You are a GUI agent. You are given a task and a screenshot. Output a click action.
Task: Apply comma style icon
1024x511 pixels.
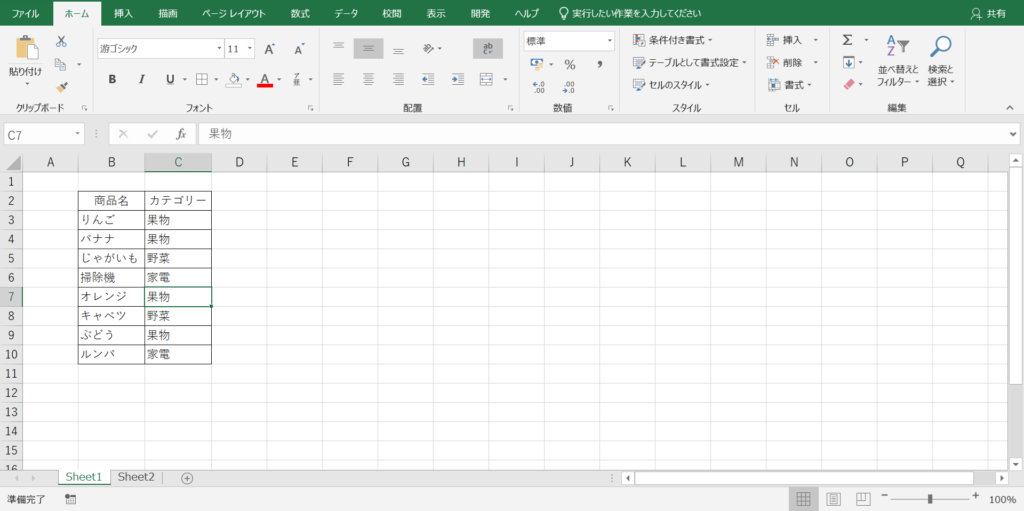(600, 65)
